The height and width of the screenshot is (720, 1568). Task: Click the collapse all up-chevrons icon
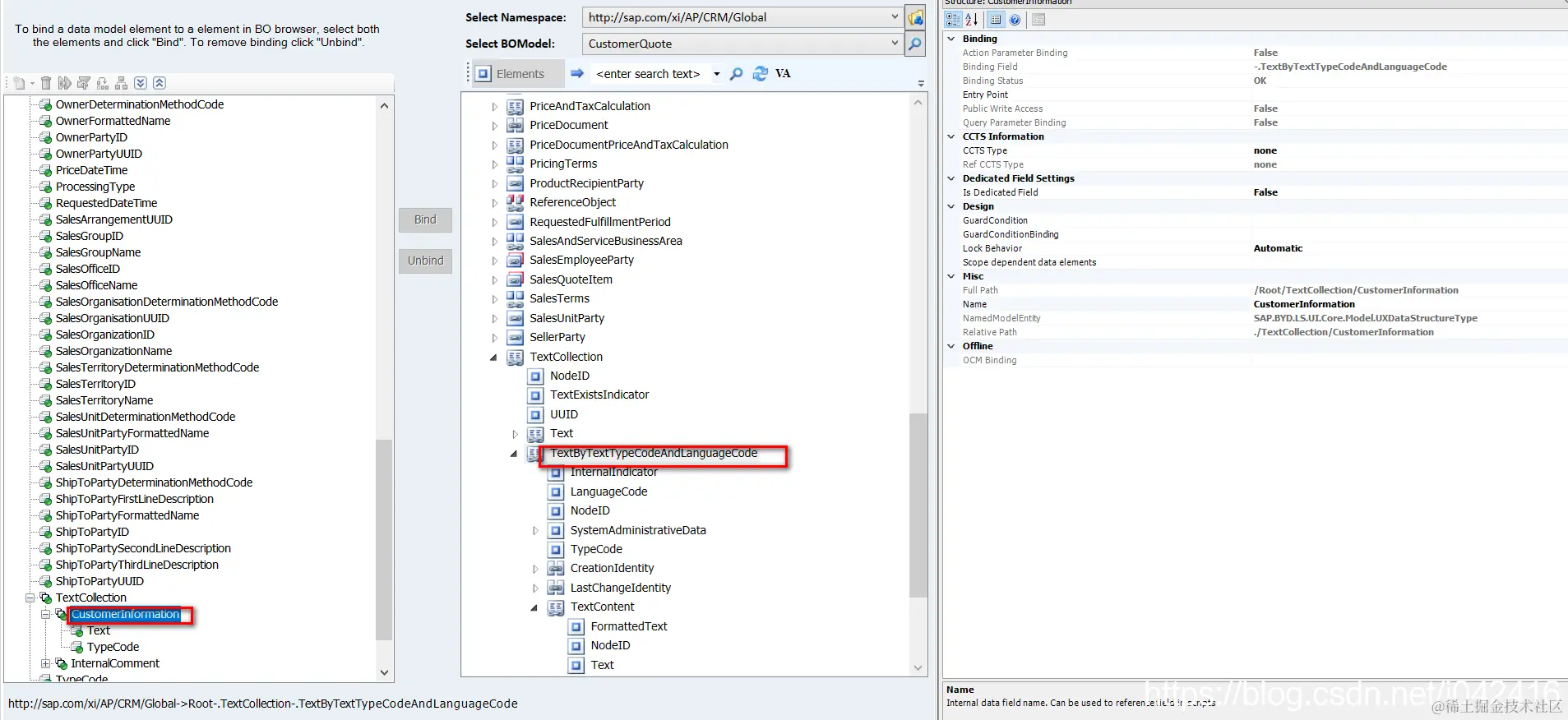[160, 83]
